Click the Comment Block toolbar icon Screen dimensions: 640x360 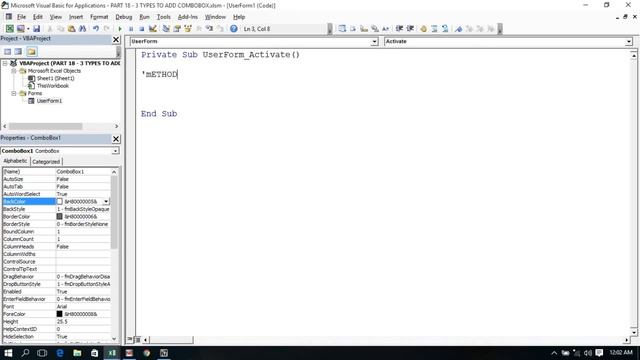(x=434, y=29)
